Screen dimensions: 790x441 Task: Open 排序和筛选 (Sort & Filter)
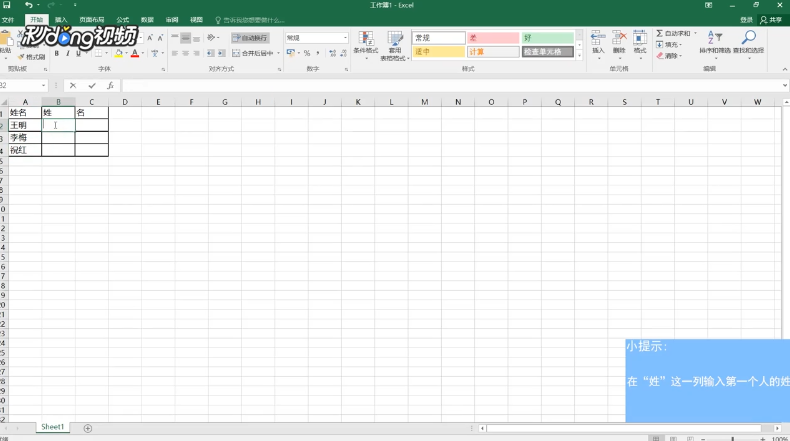(x=714, y=44)
